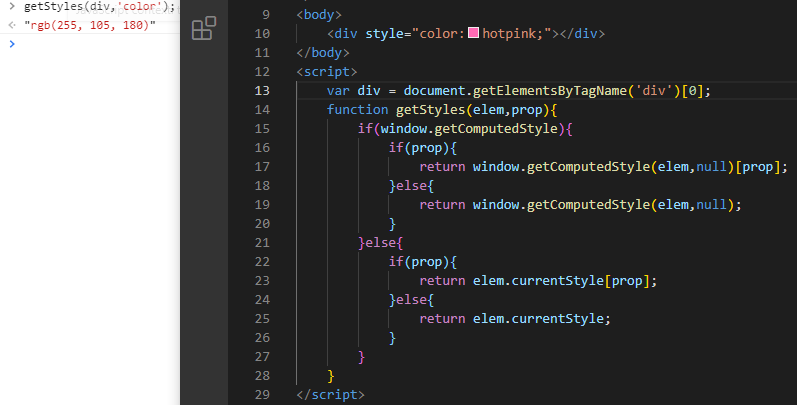Click line number 28 in the gutter

(x=262, y=376)
